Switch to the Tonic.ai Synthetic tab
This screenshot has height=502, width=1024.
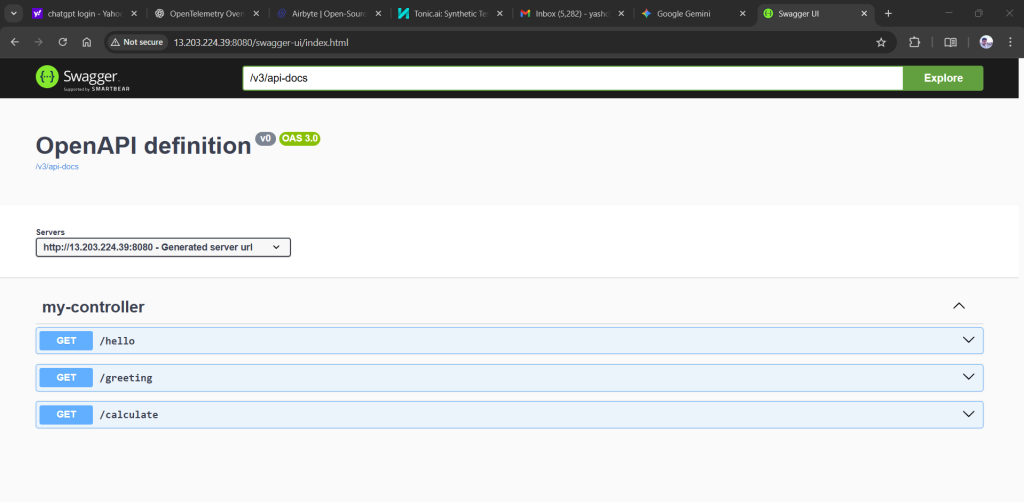coord(449,13)
